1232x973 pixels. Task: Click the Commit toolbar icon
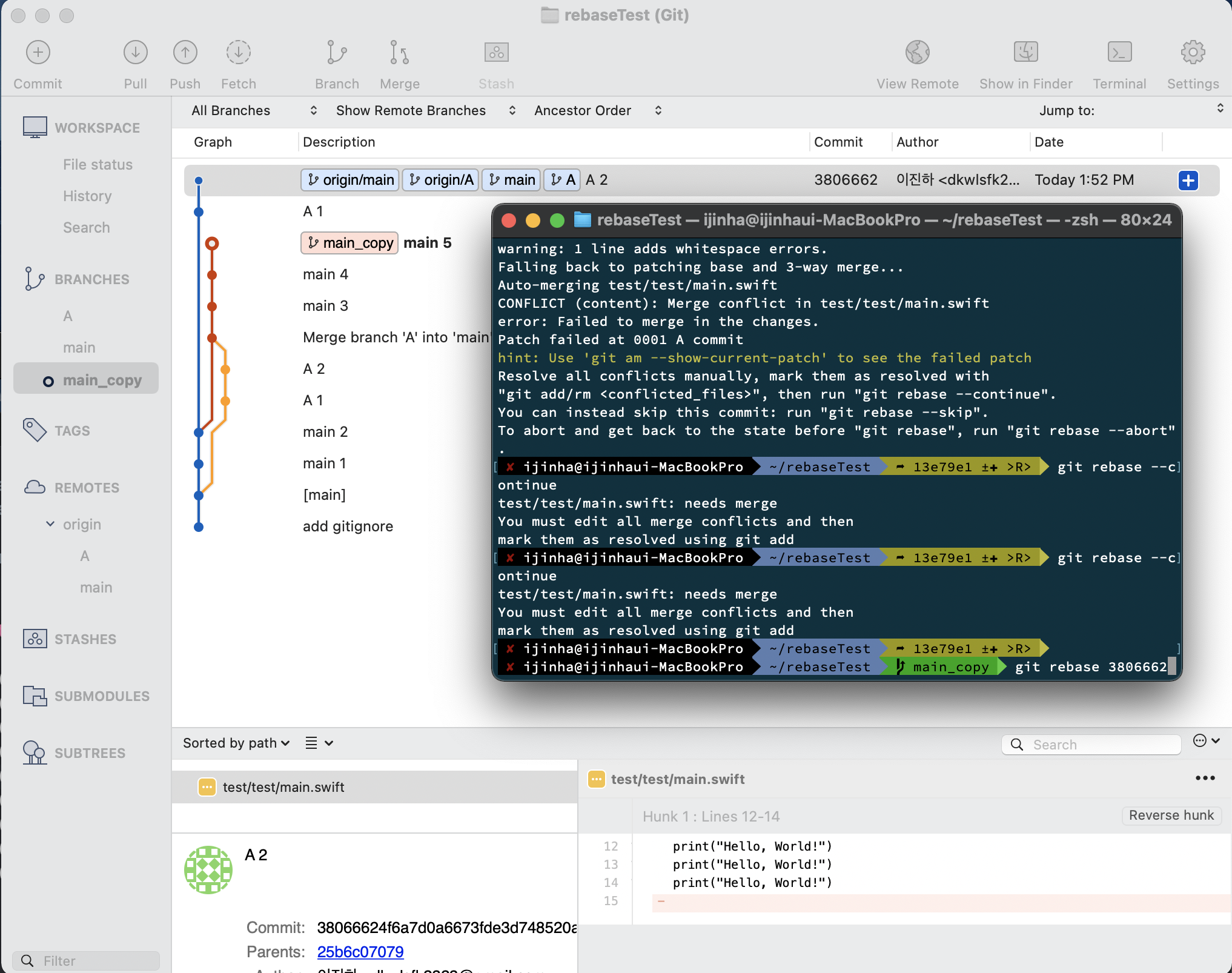tap(38, 53)
